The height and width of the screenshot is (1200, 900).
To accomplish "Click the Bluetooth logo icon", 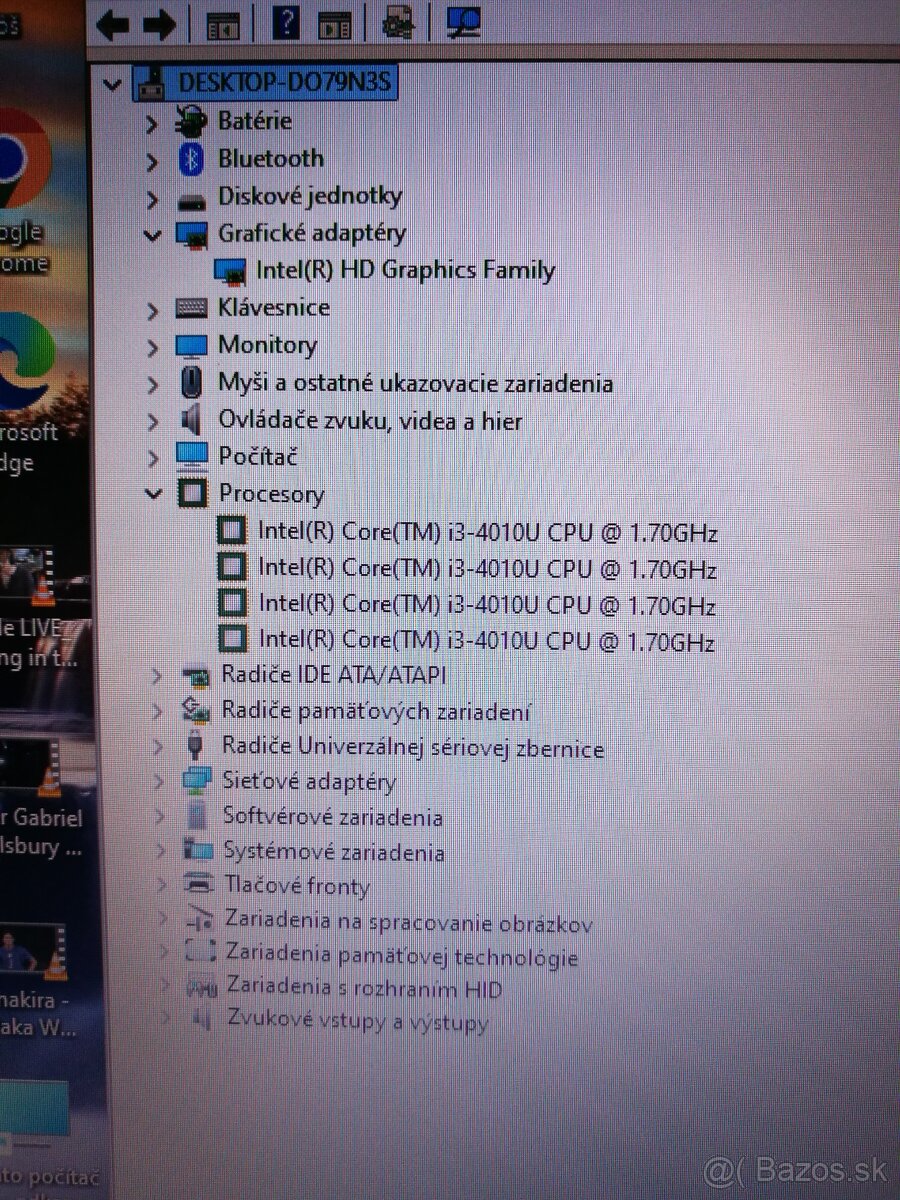I will 191,159.
